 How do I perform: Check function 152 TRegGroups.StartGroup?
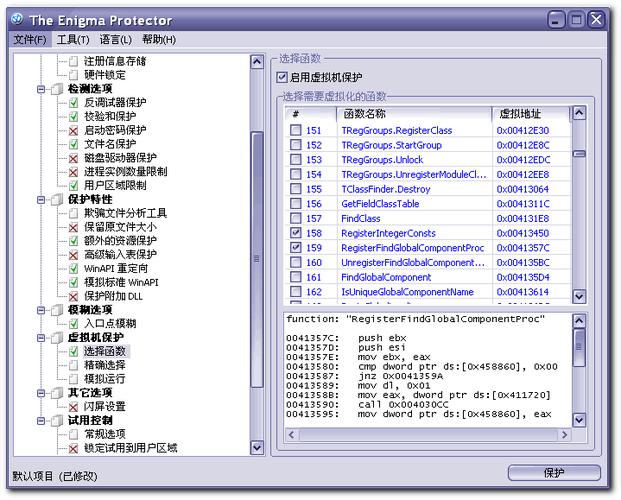(295, 145)
